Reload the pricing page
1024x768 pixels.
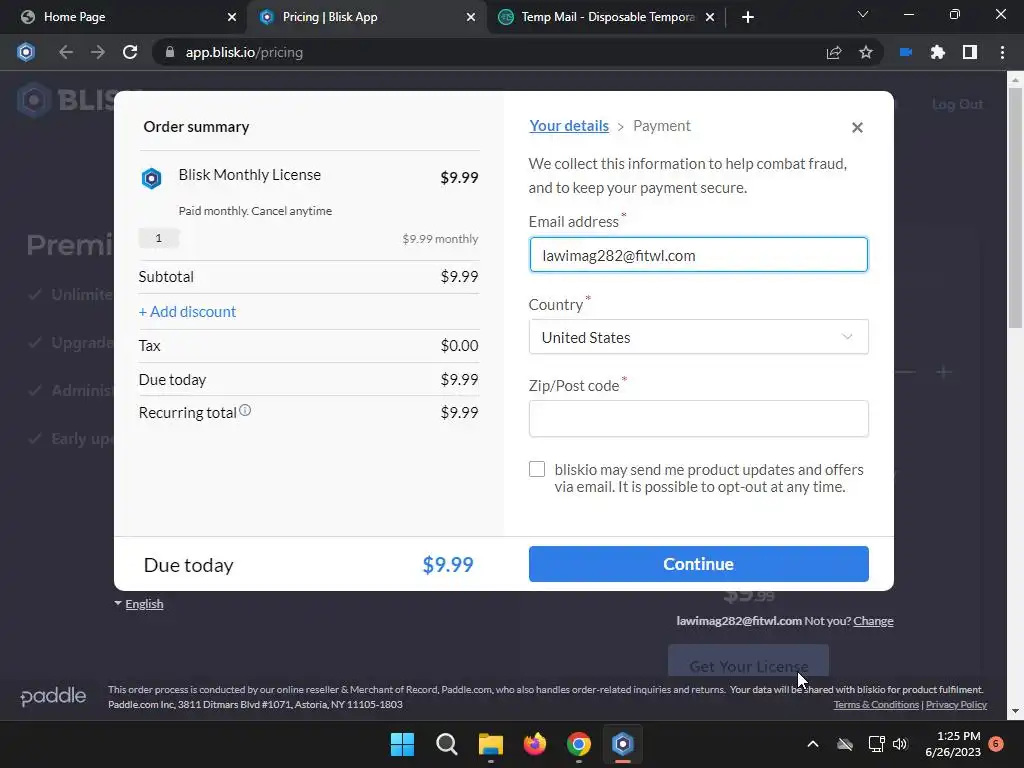130,52
